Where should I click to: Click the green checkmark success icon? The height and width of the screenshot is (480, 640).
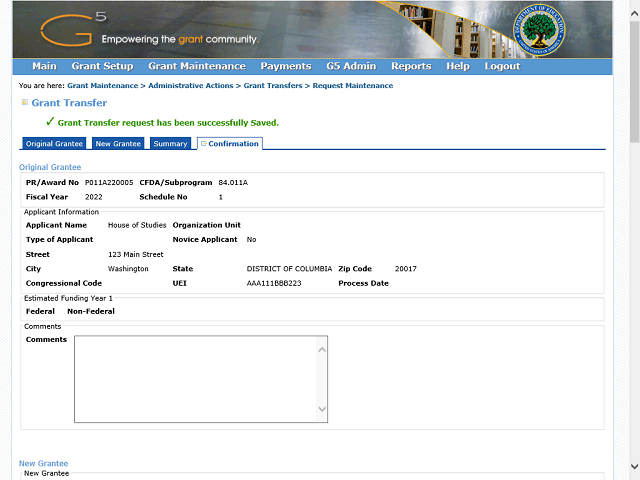pyautogui.click(x=50, y=122)
